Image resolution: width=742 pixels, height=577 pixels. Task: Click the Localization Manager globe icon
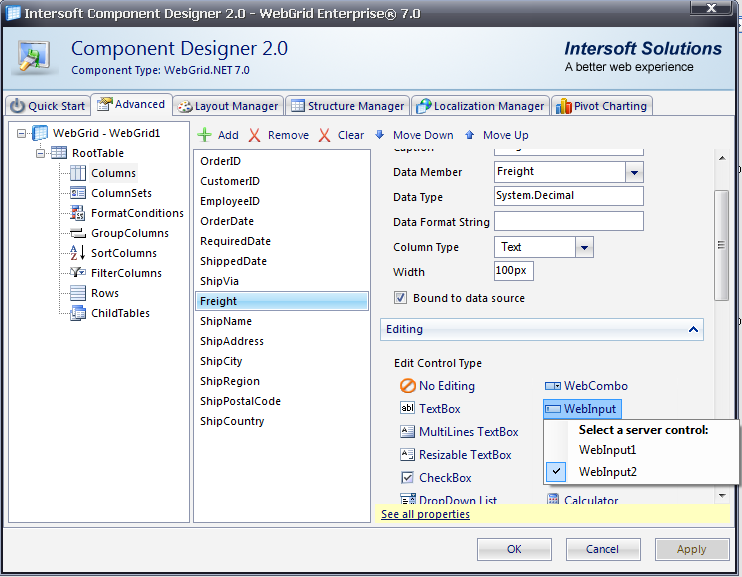point(424,106)
